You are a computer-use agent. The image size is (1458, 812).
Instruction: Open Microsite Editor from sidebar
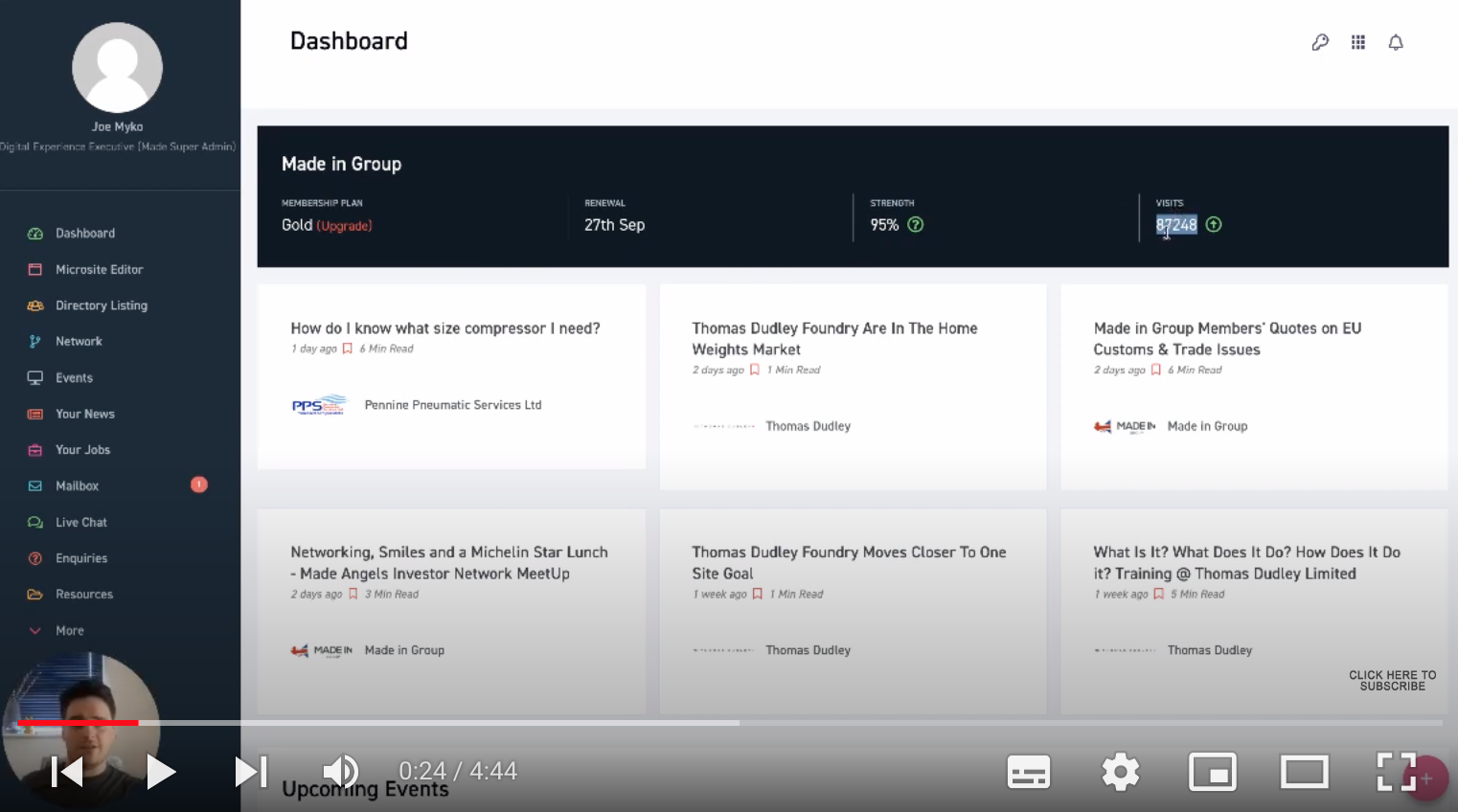pyautogui.click(x=99, y=270)
